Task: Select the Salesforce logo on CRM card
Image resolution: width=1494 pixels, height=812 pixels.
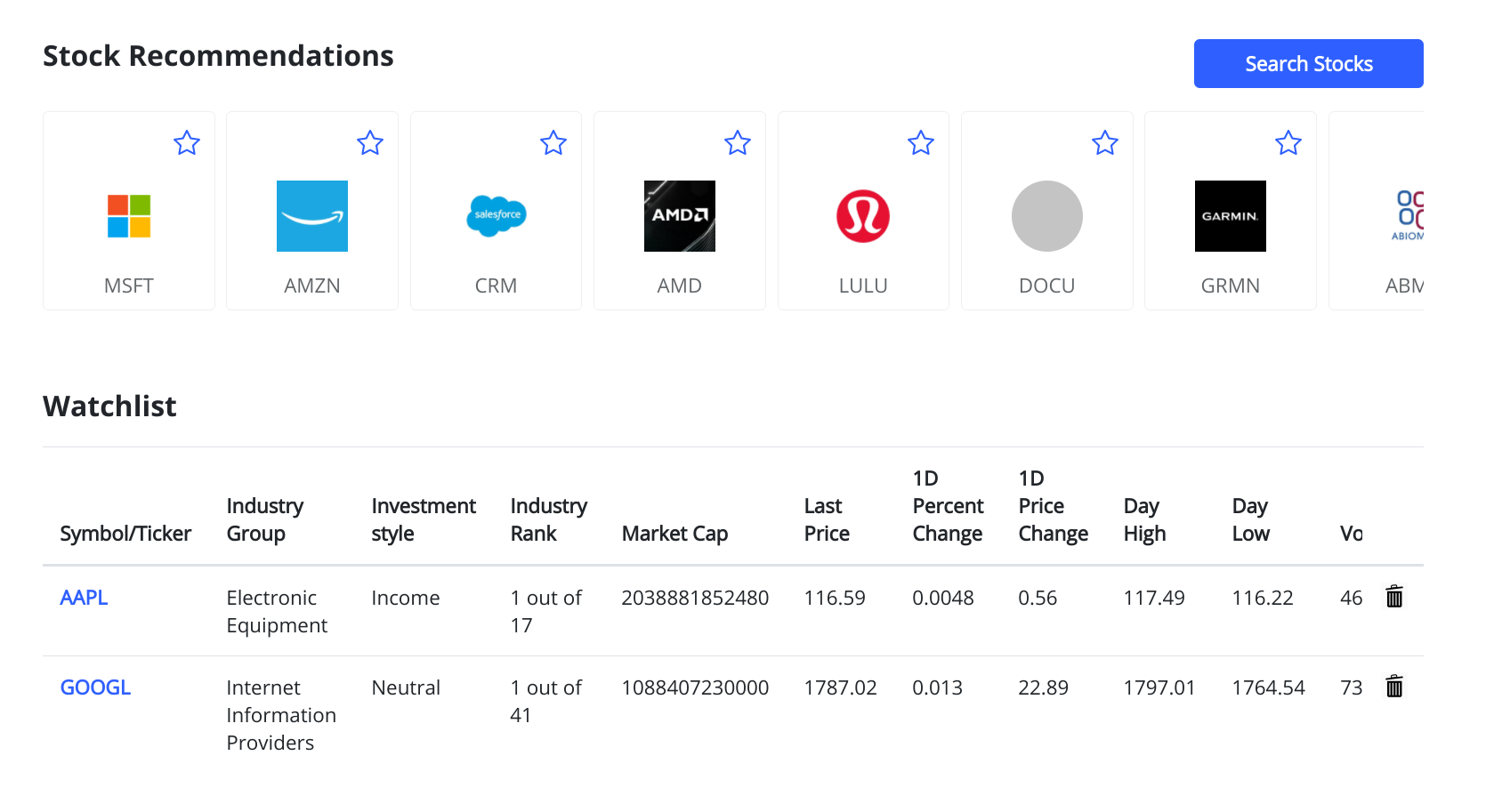Action: [497, 216]
